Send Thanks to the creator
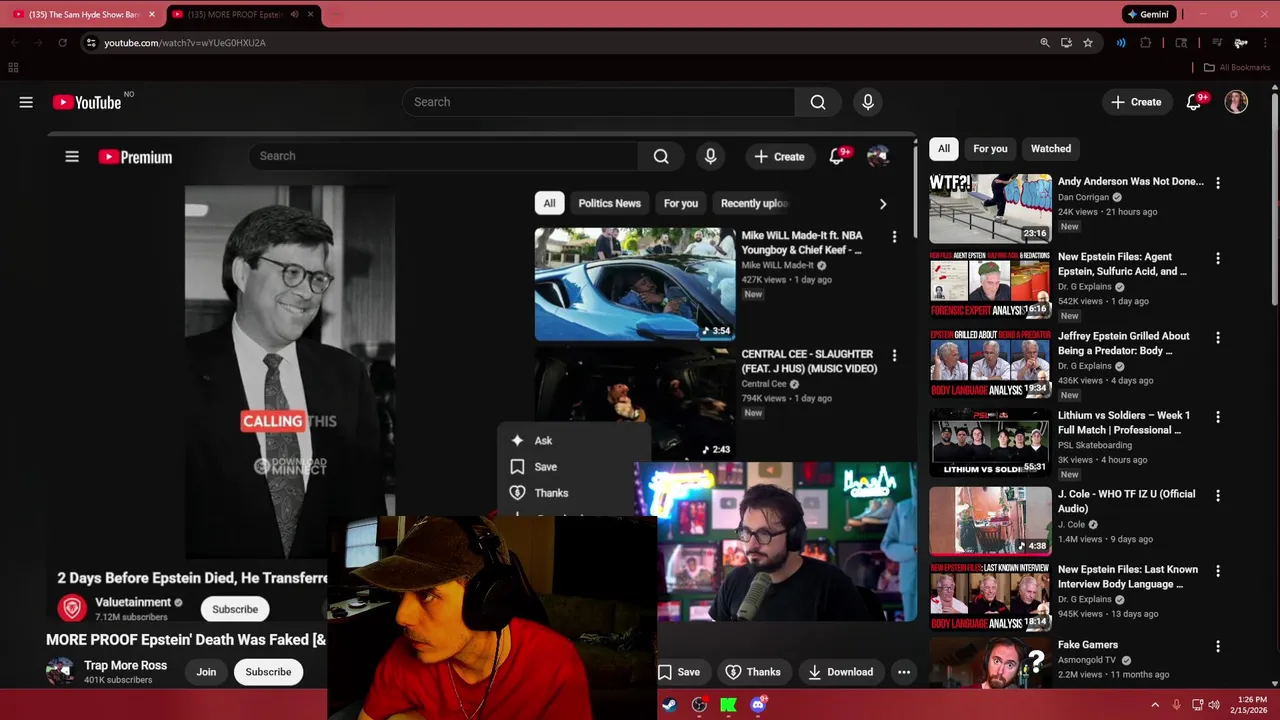This screenshot has width=1280, height=720. 753,672
